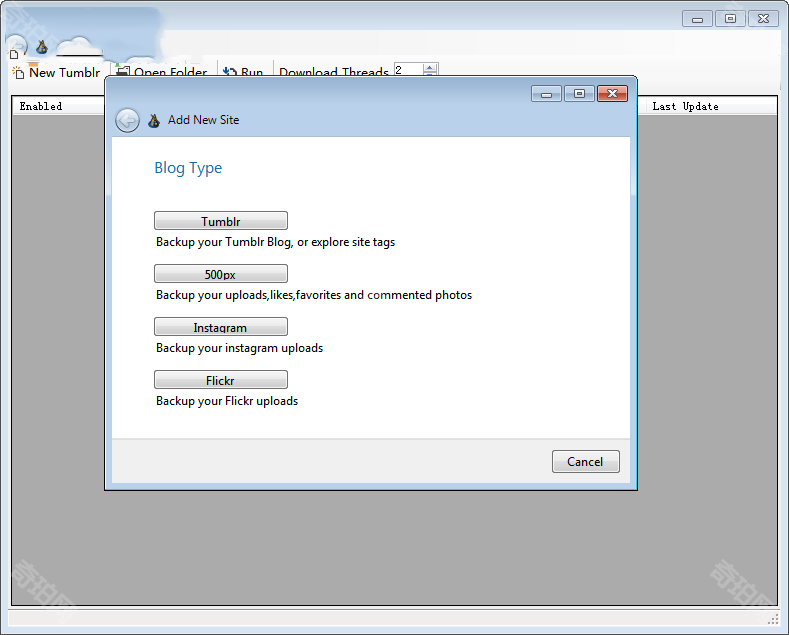Maximize the Add New Site dialog

(x=579, y=94)
